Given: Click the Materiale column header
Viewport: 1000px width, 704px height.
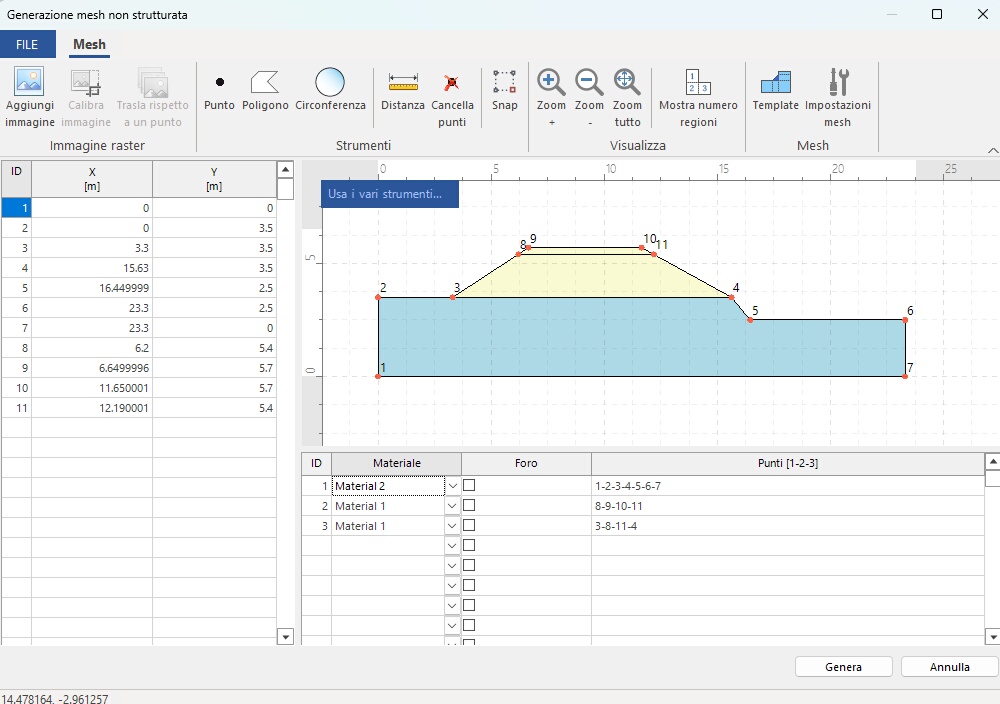Looking at the screenshot, I should 397,464.
